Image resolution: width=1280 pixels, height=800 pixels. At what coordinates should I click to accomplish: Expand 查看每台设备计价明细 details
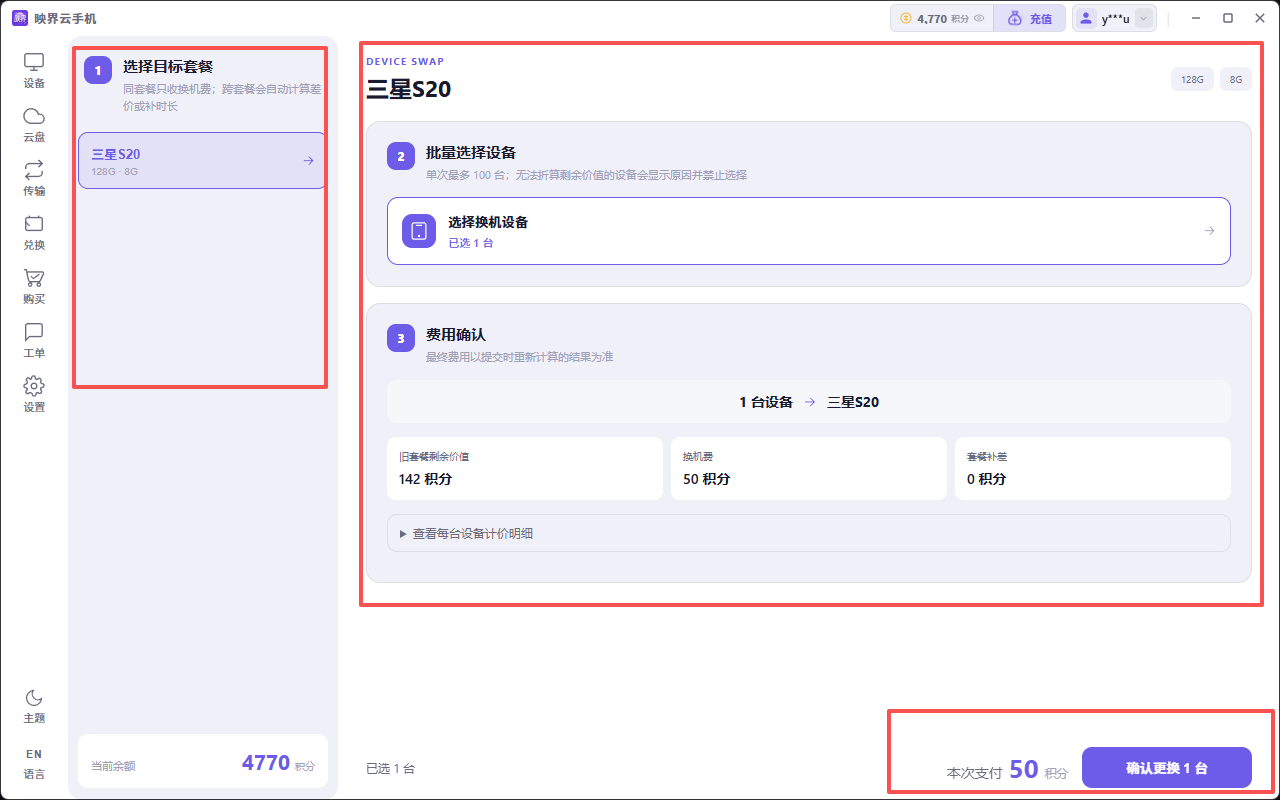(808, 533)
